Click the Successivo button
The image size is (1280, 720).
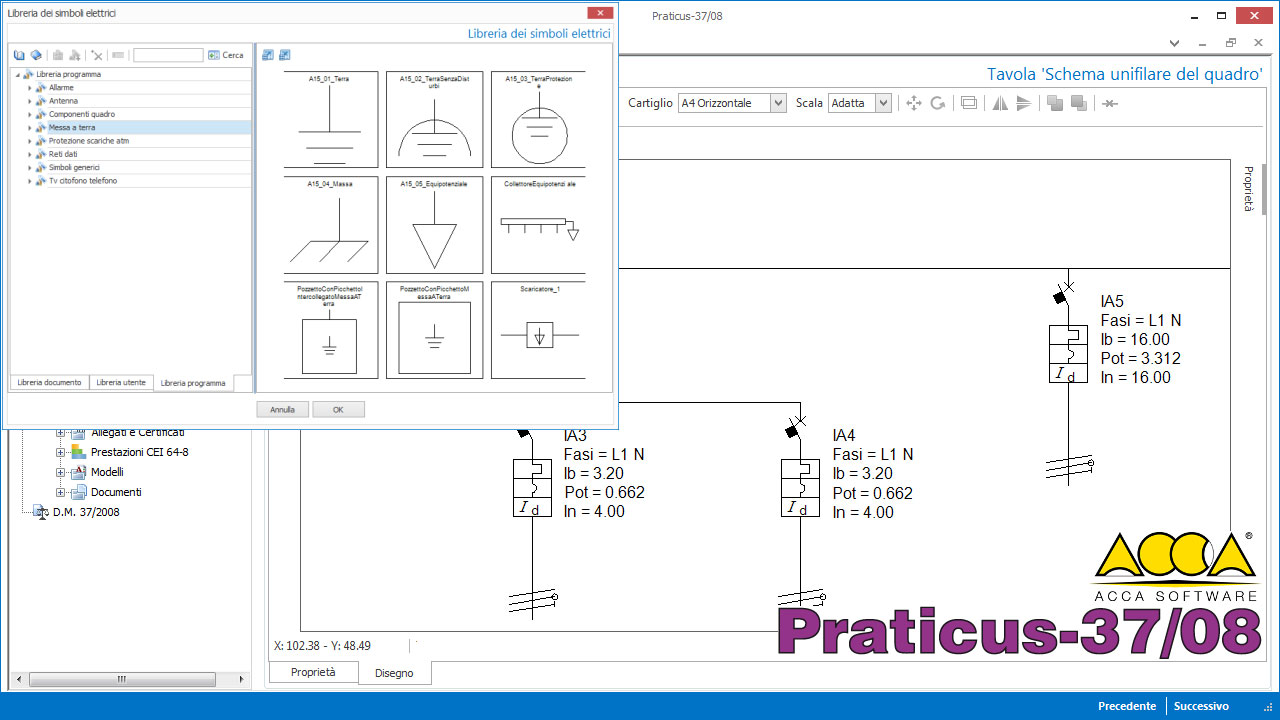[x=1201, y=706]
